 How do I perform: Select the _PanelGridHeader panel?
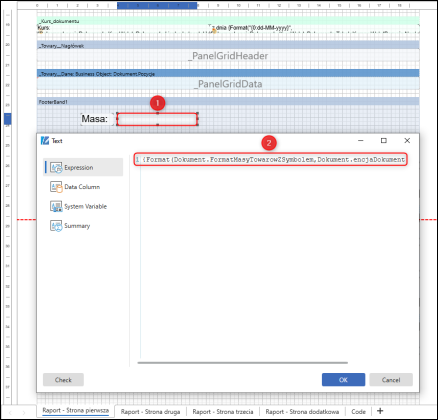(228, 56)
